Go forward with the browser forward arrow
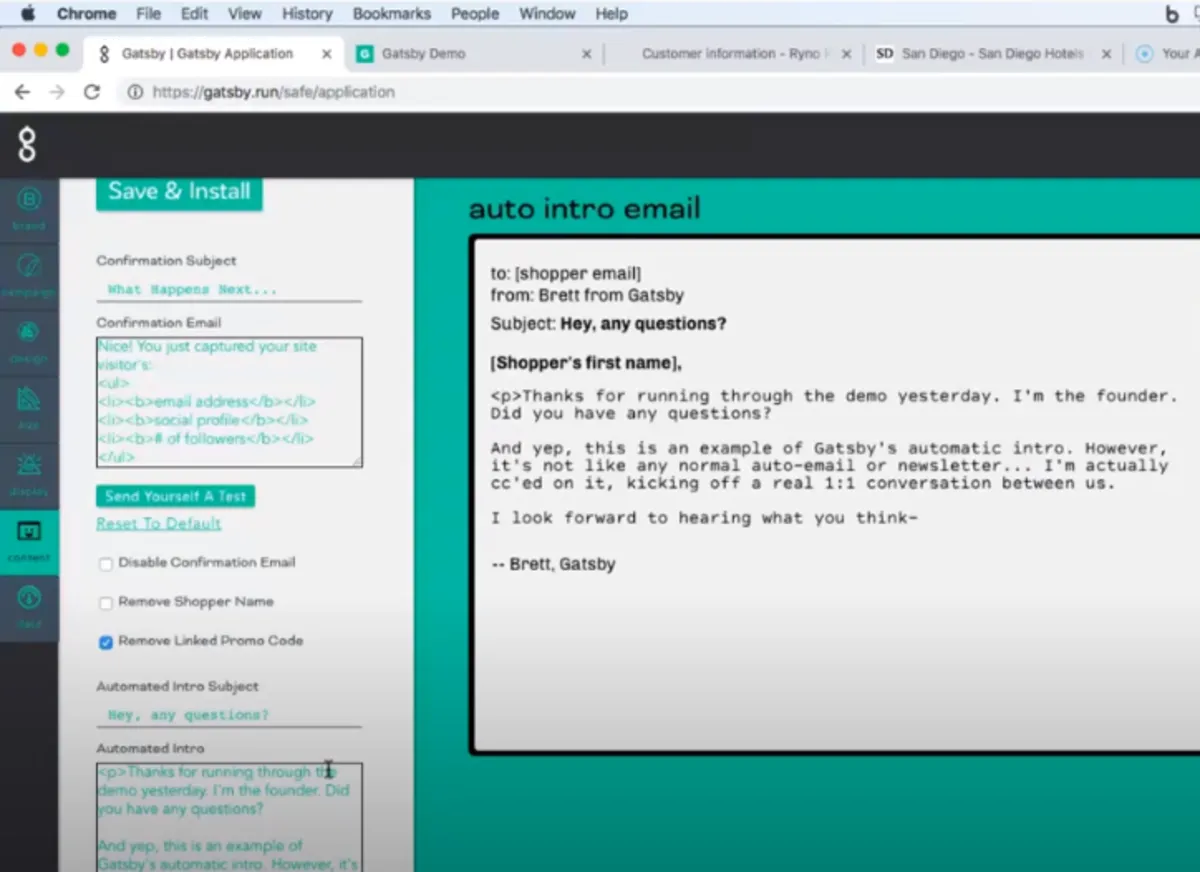This screenshot has width=1200, height=872. coord(57,92)
